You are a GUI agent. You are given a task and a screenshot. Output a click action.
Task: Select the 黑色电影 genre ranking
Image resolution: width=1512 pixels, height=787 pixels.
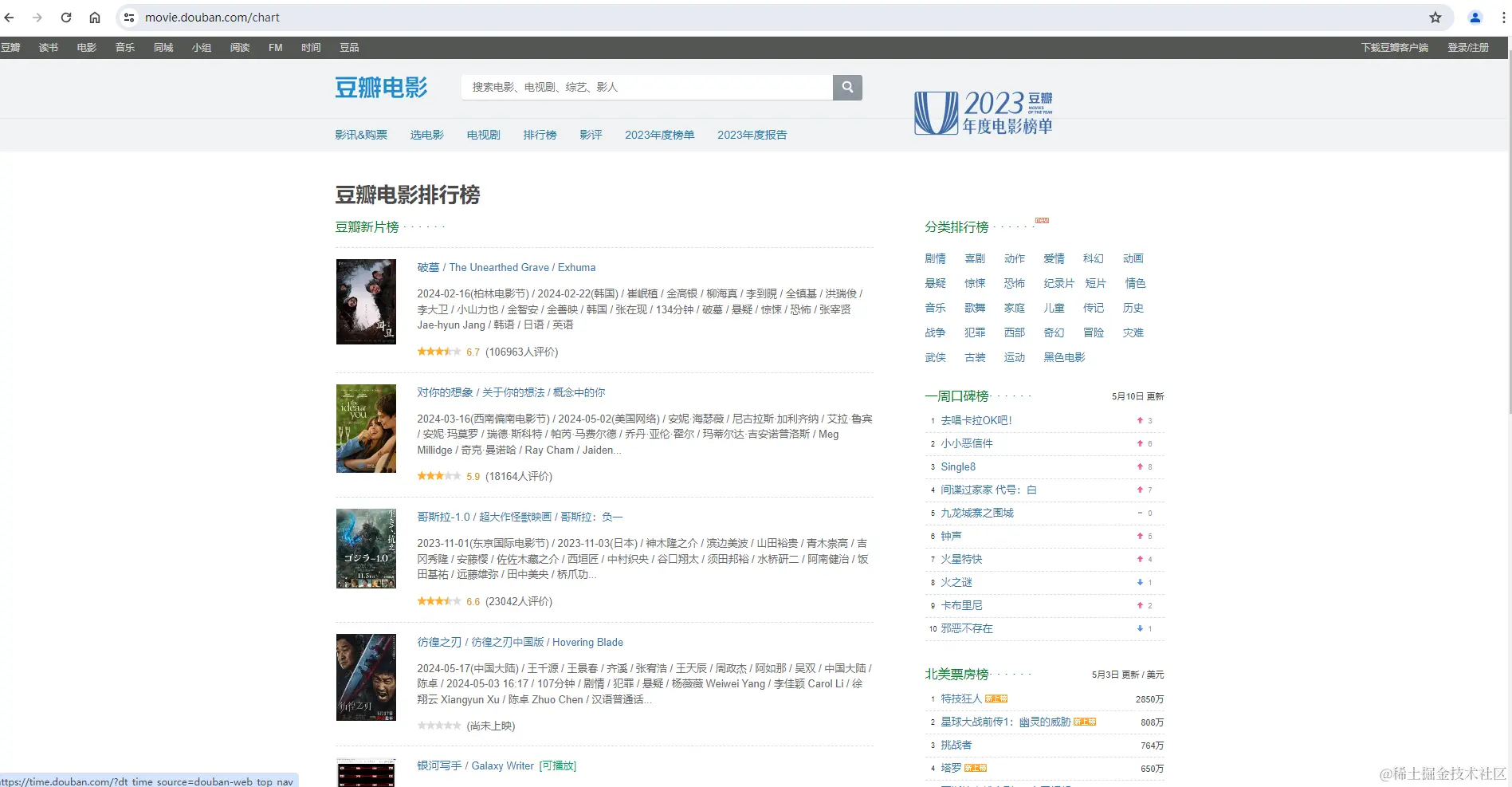pyautogui.click(x=1065, y=357)
